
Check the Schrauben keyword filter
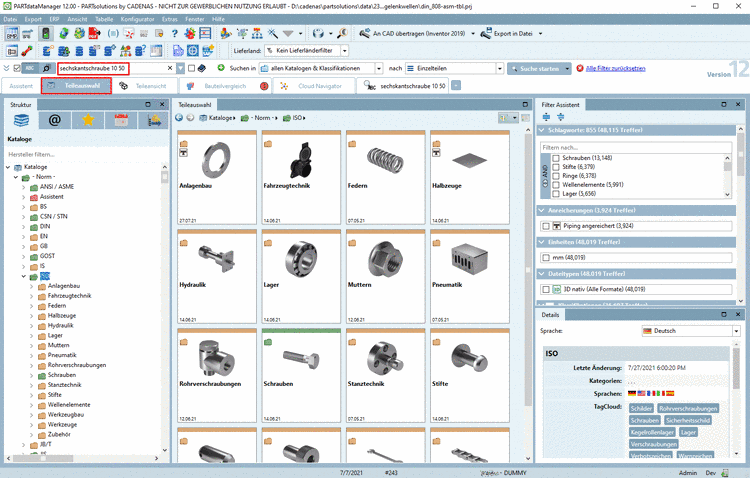557,158
